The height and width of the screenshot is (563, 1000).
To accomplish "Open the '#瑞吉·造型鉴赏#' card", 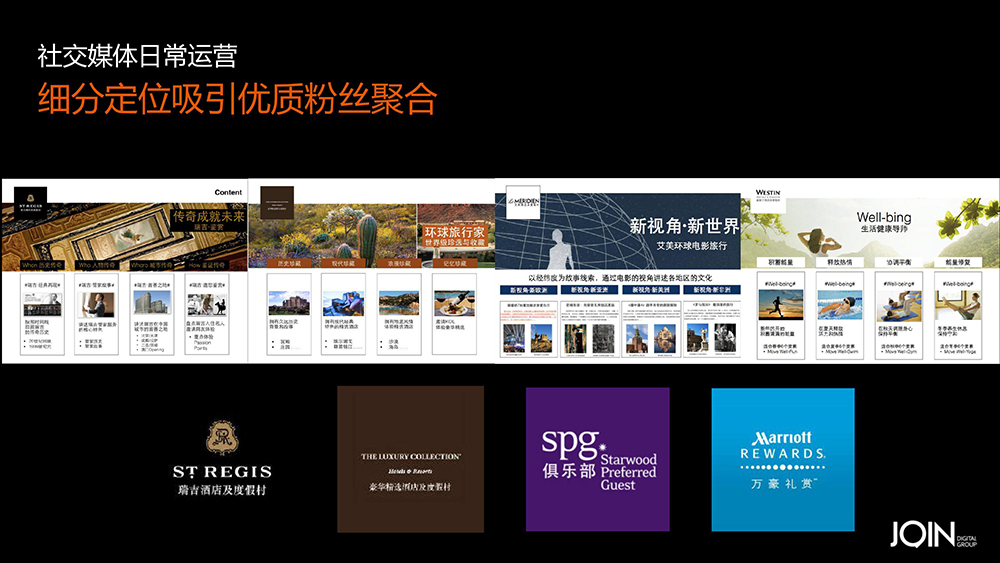I will (207, 315).
